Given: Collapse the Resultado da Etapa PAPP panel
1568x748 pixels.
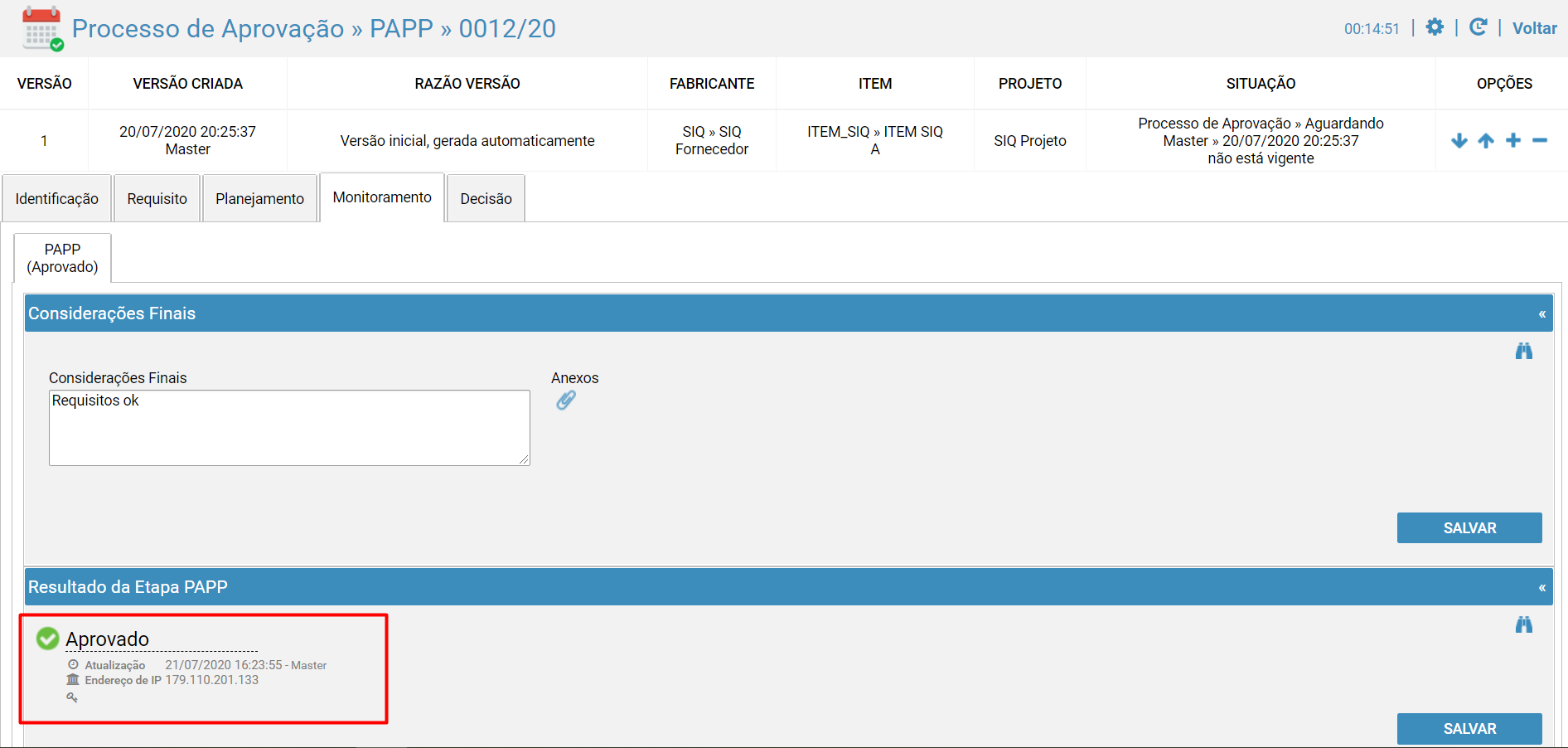Looking at the screenshot, I should (x=1541, y=588).
